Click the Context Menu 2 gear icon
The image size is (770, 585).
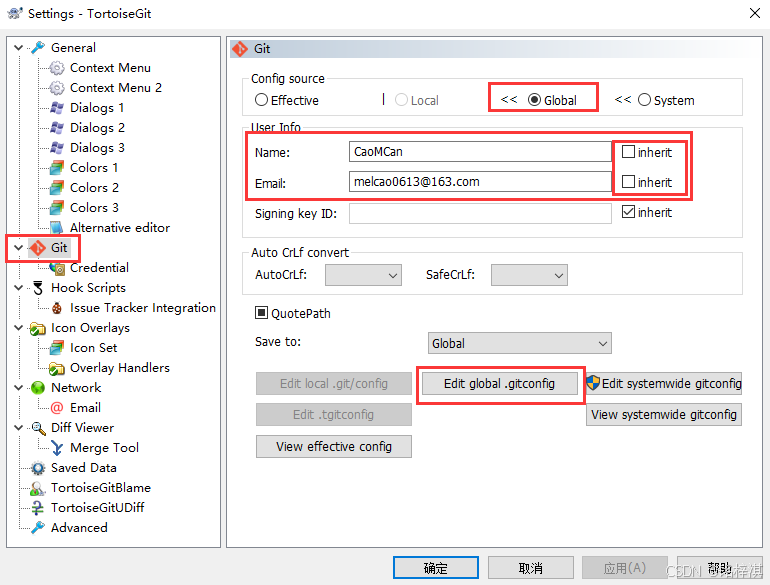tap(57, 88)
